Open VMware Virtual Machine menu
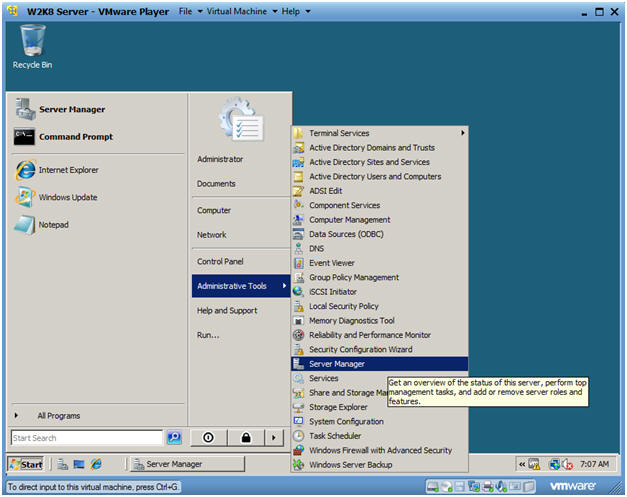This screenshot has width=627, height=497. point(242,12)
